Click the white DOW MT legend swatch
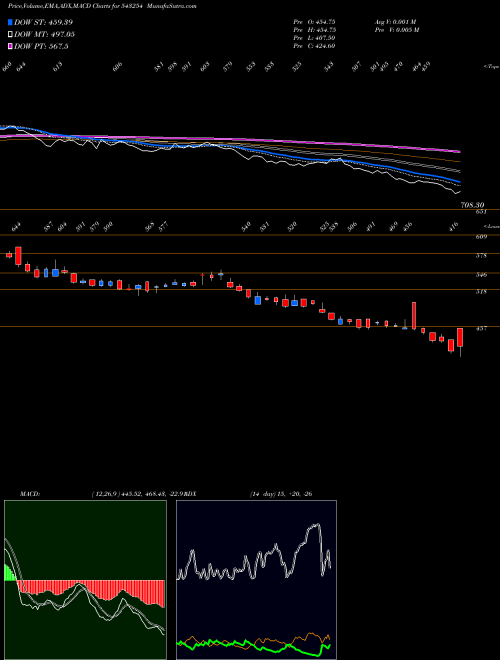The height and width of the screenshot is (660, 500). click(10, 34)
